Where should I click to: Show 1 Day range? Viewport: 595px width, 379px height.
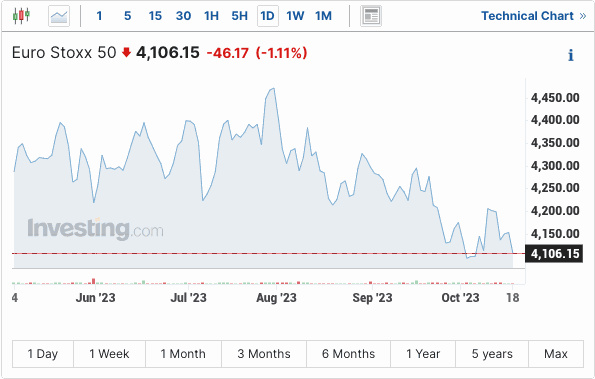pos(43,354)
